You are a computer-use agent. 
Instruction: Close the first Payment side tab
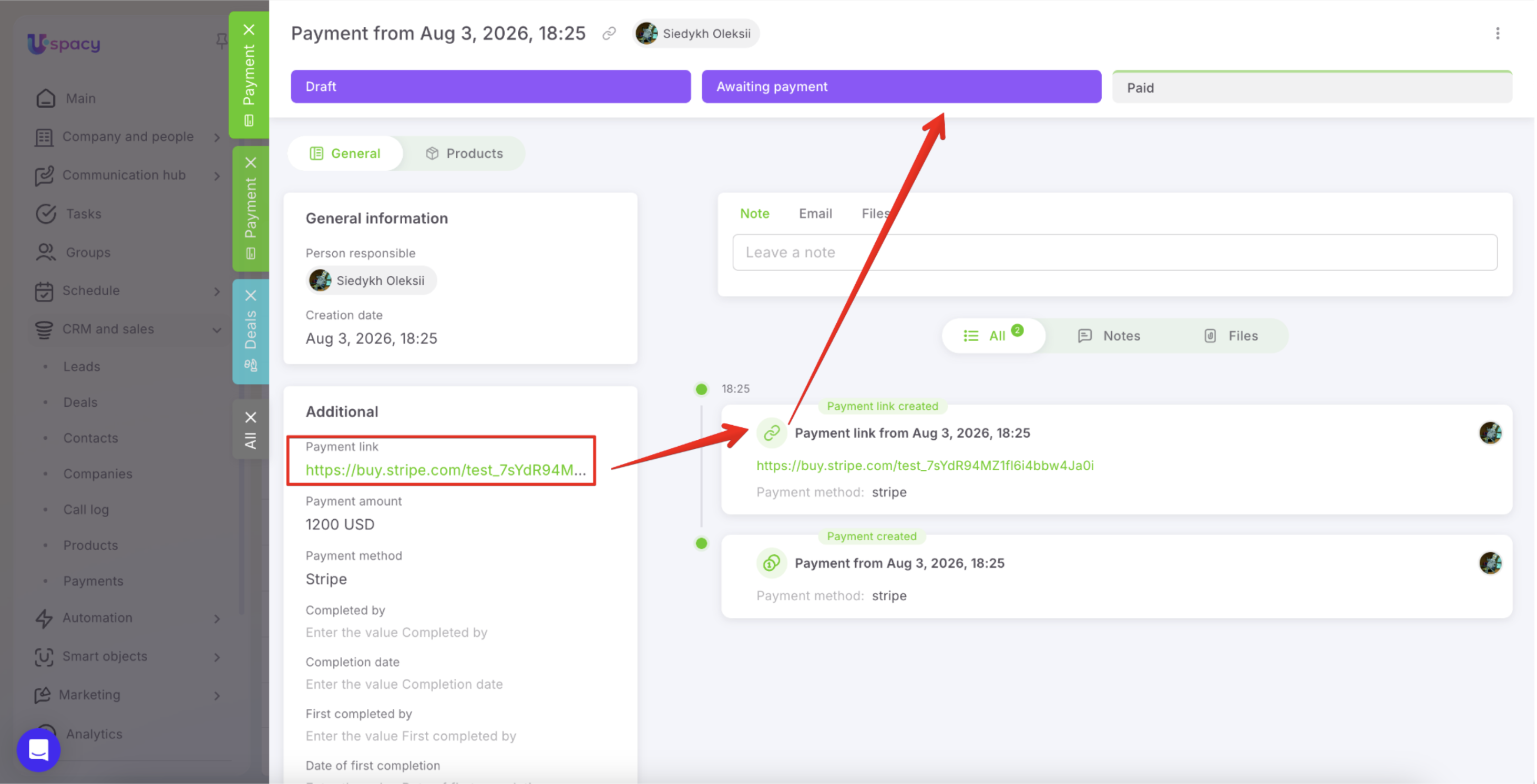click(x=249, y=30)
